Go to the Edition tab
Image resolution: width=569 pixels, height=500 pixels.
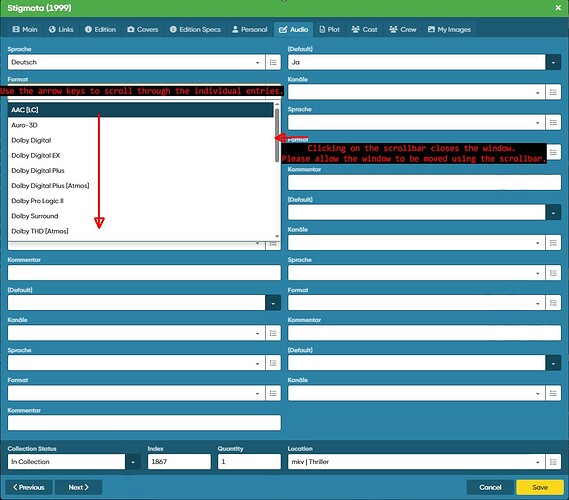pos(101,29)
